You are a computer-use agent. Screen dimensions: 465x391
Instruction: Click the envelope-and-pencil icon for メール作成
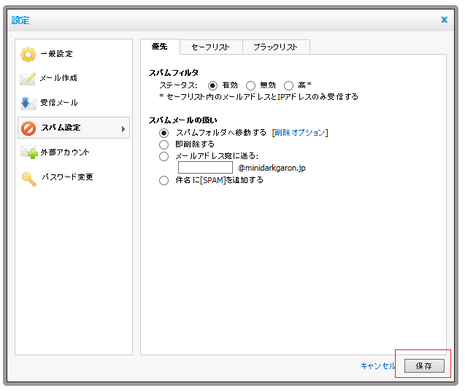pos(28,79)
